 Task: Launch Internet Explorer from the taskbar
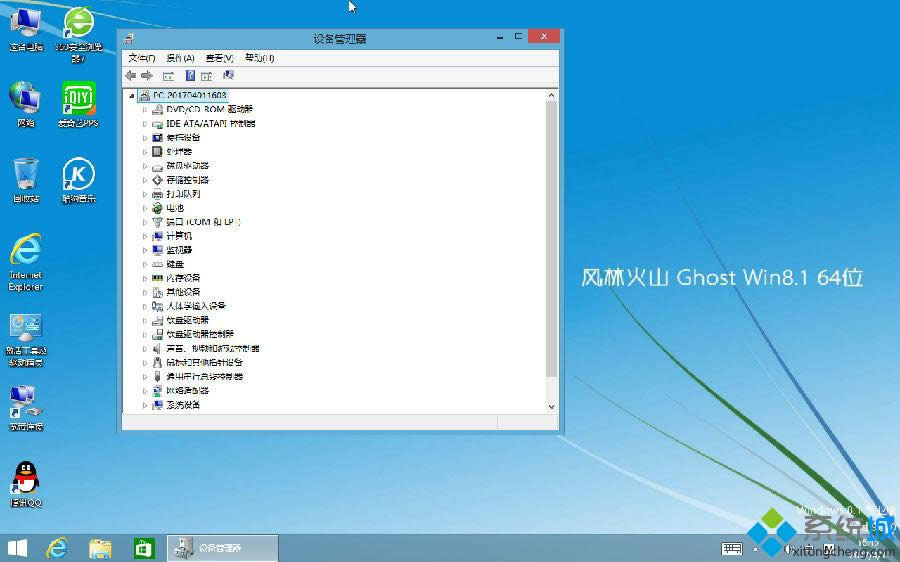[x=57, y=547]
